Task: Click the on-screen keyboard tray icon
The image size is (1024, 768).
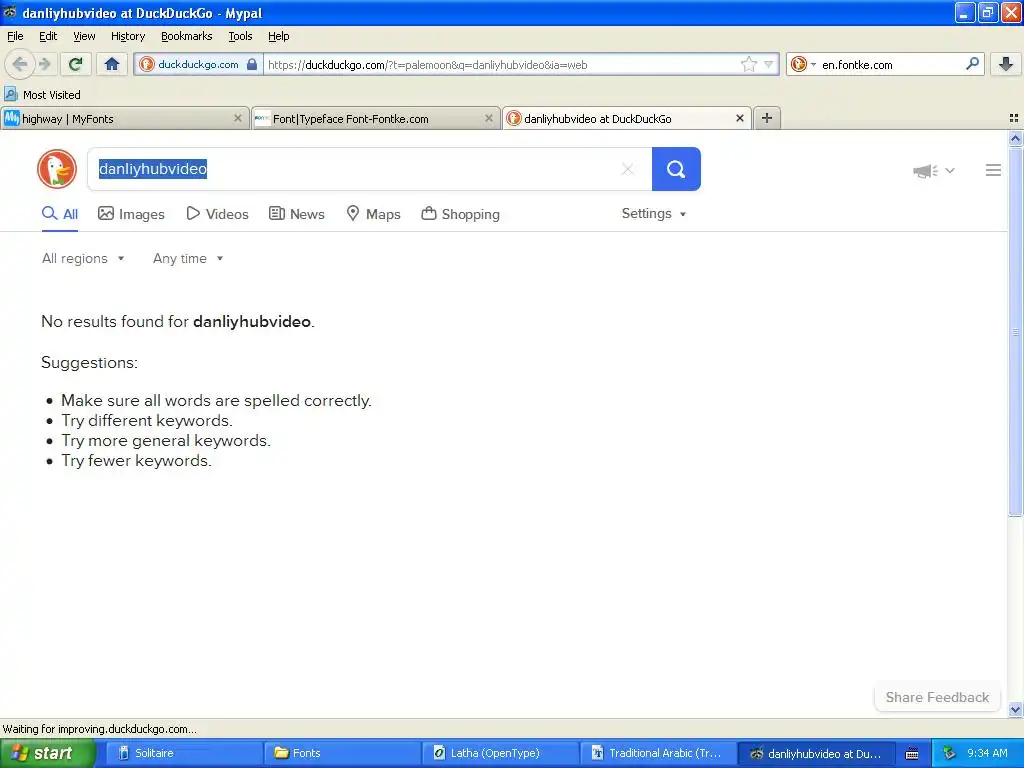Action: pos(912,754)
